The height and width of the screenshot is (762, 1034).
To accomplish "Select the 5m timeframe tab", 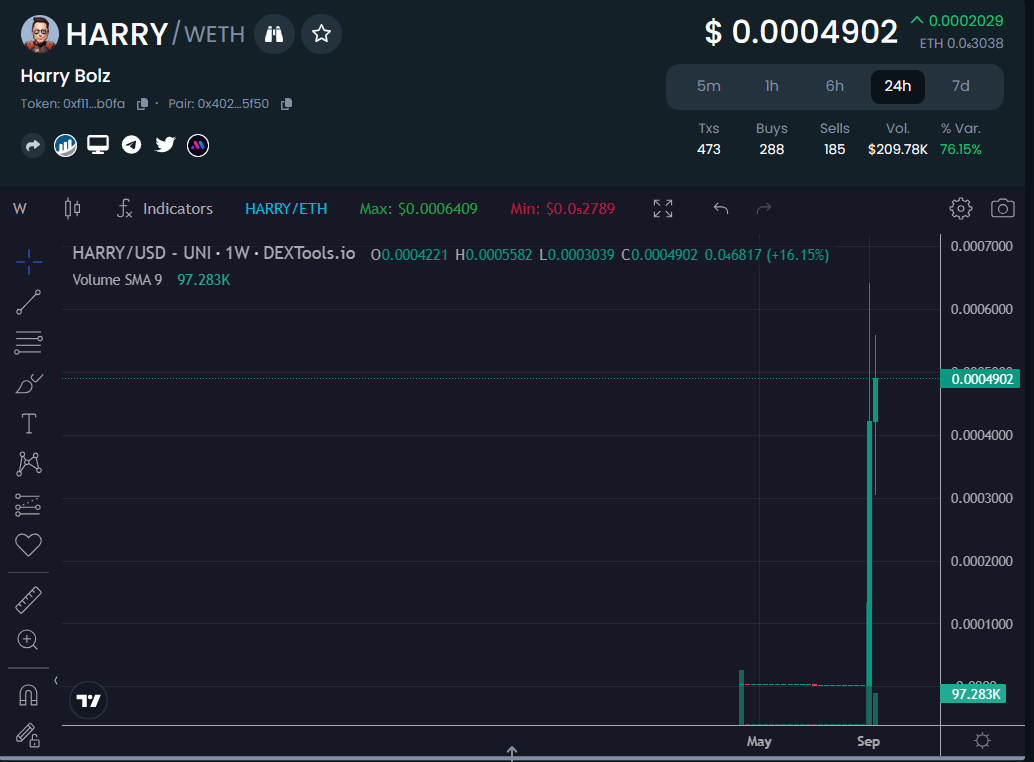I will pos(709,86).
